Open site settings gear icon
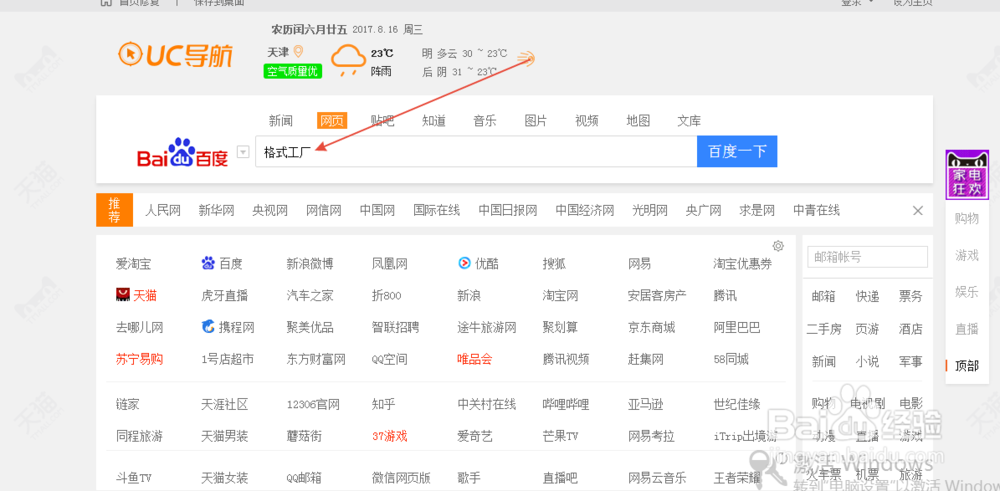 [x=778, y=246]
